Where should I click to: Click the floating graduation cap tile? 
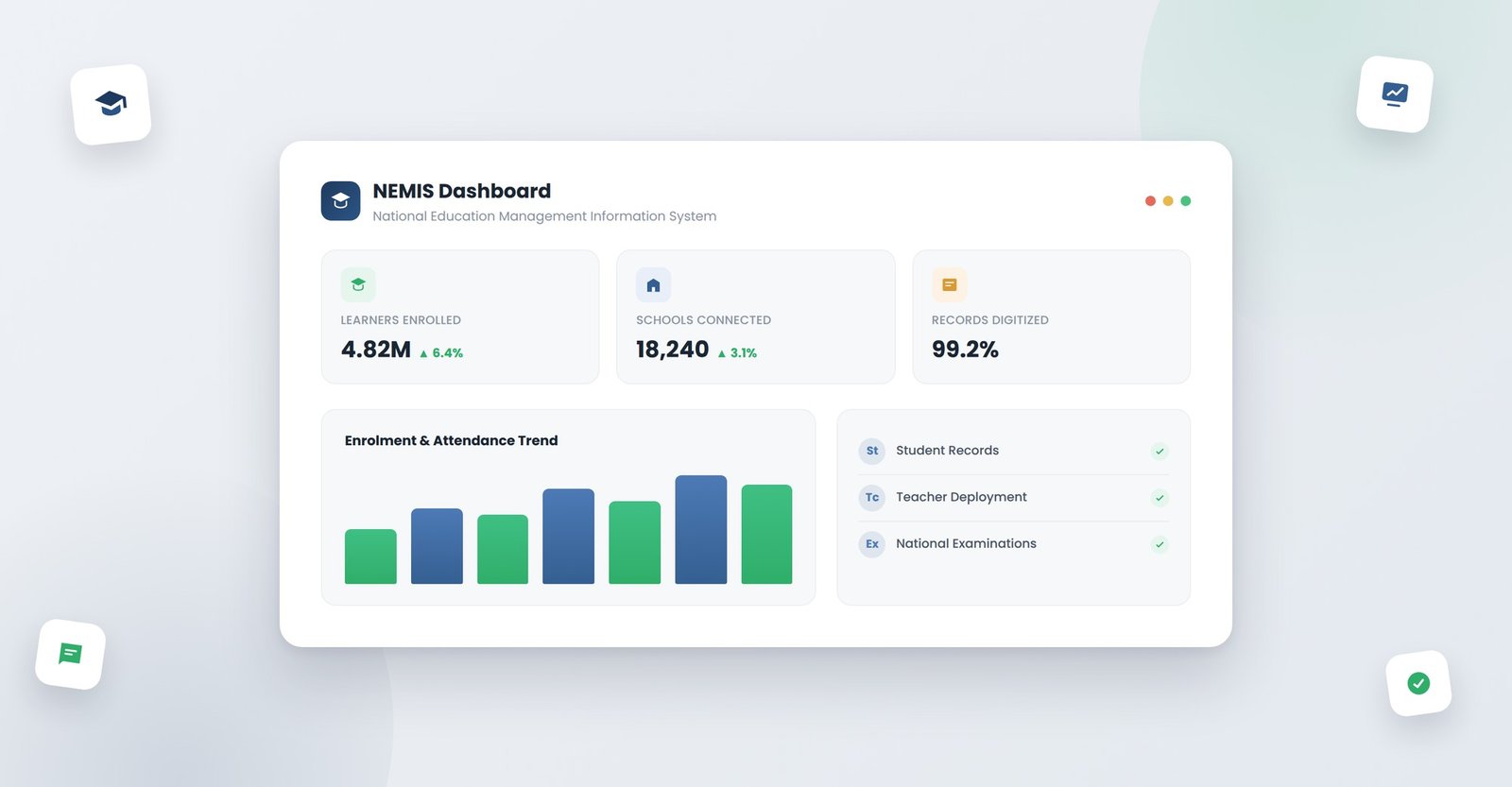[x=112, y=104]
